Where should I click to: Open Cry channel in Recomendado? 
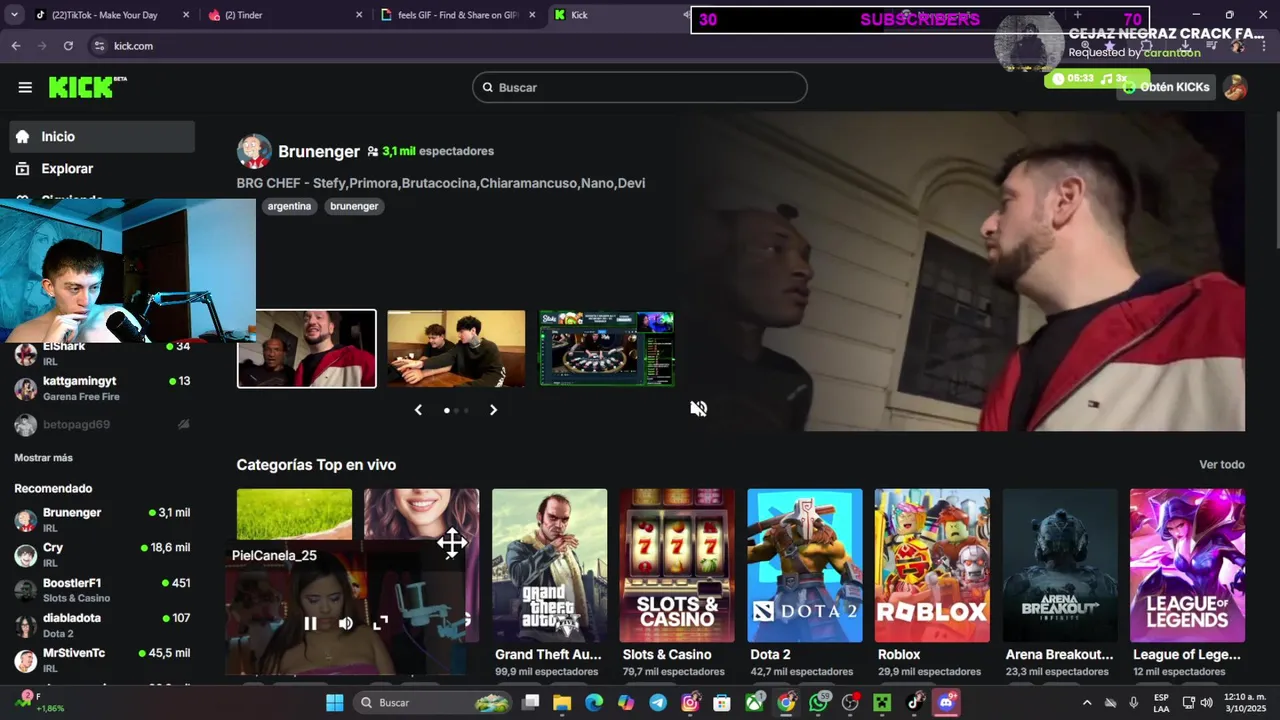tap(102, 555)
